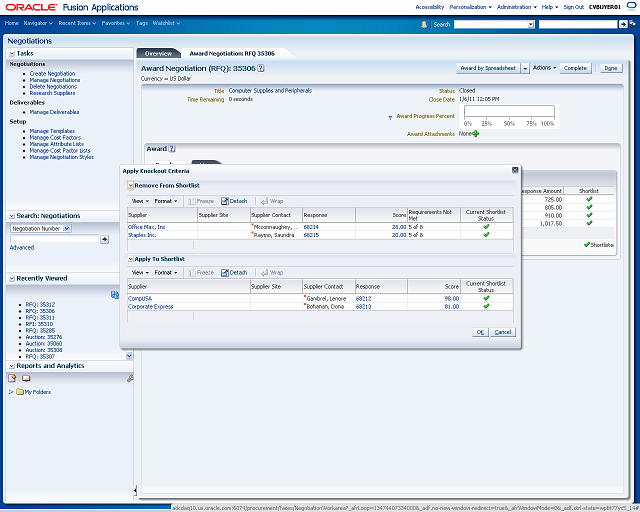The height and width of the screenshot is (512, 640).
Task: Click the icon right of the top search arrow
Action: pos(632,24)
